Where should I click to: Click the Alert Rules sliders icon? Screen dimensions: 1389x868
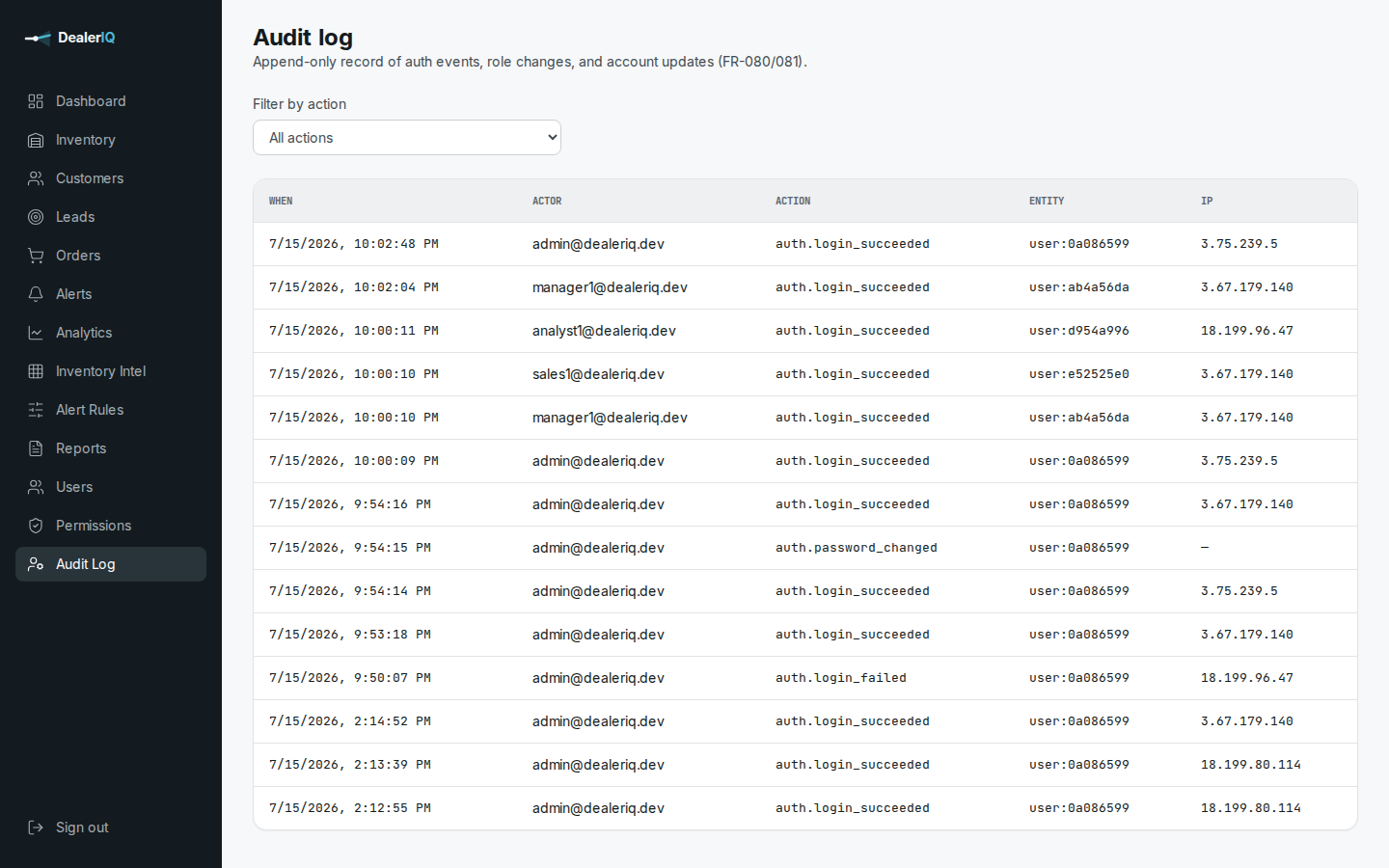point(36,410)
